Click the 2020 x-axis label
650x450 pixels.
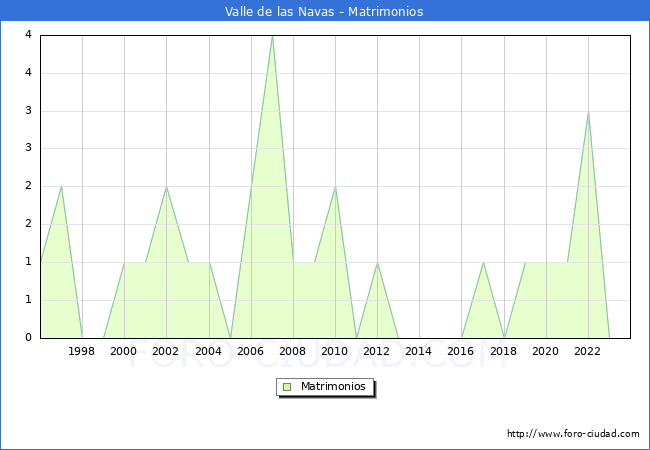pos(546,351)
